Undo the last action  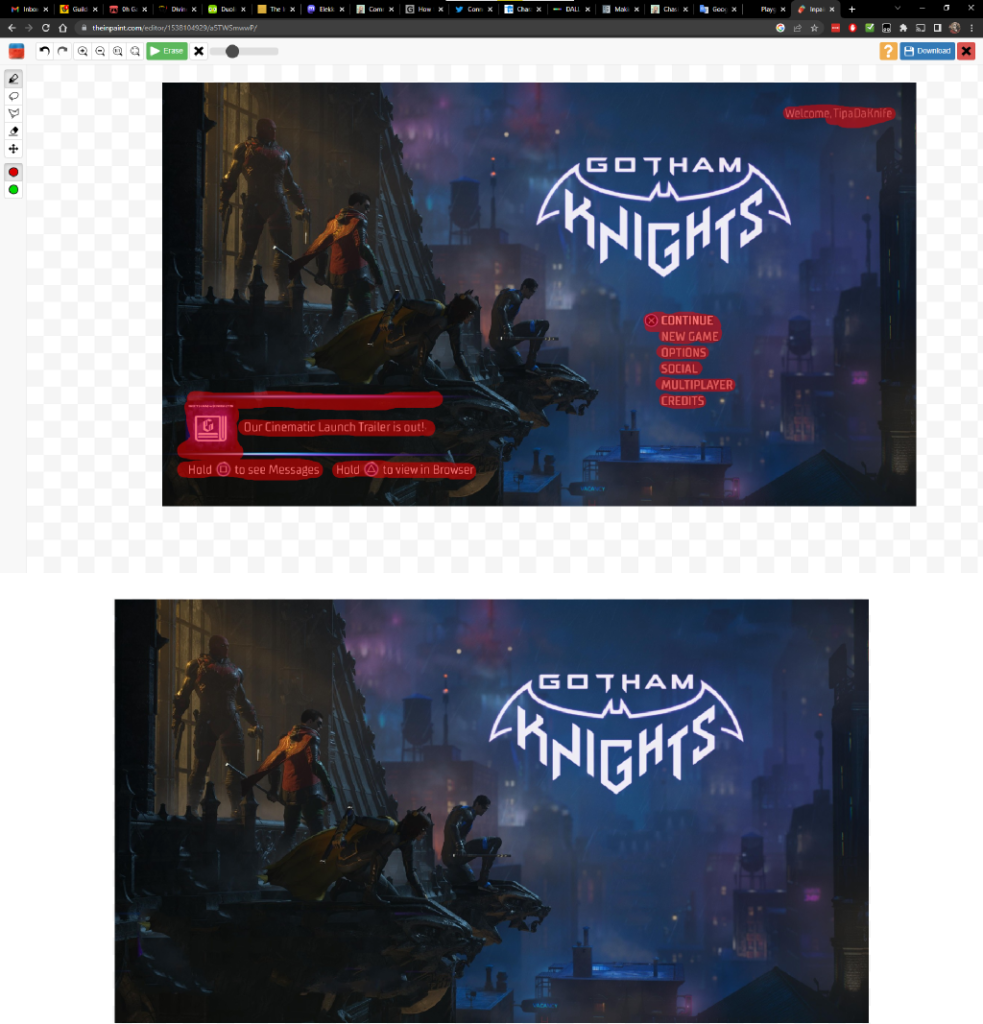(x=44, y=51)
